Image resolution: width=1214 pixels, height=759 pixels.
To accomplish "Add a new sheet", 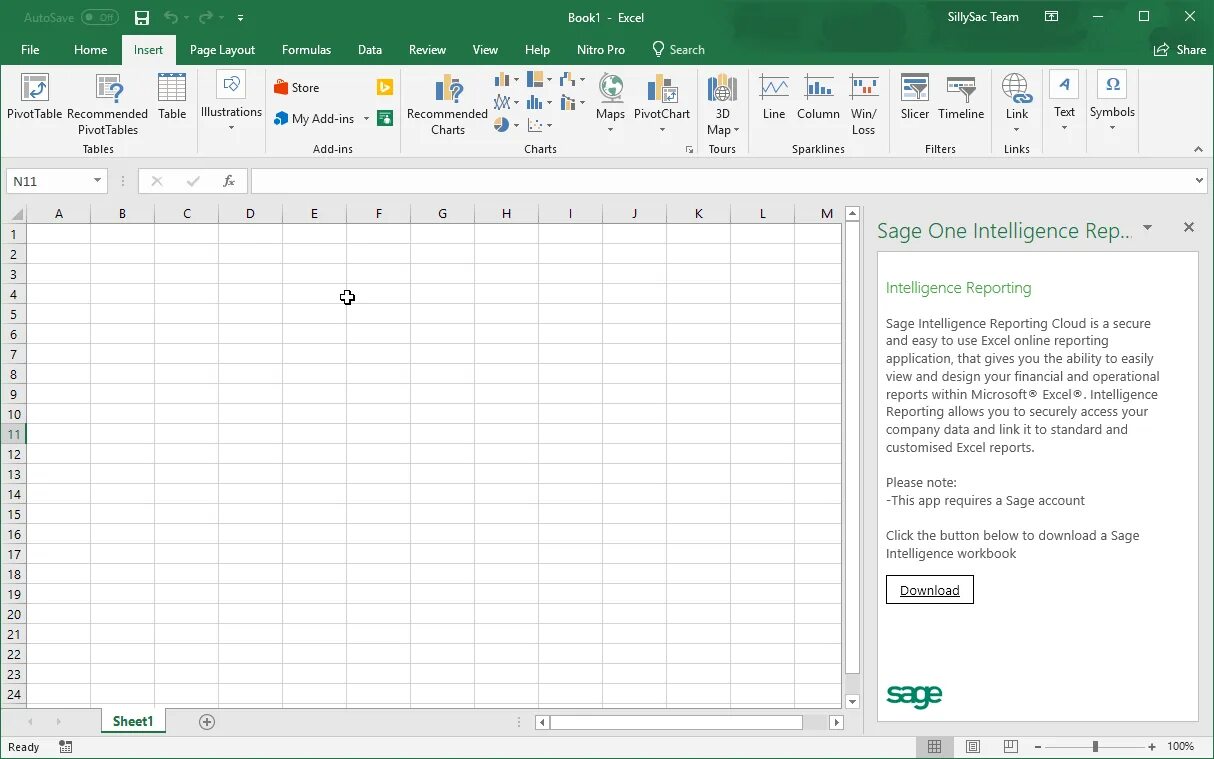I will click(207, 721).
